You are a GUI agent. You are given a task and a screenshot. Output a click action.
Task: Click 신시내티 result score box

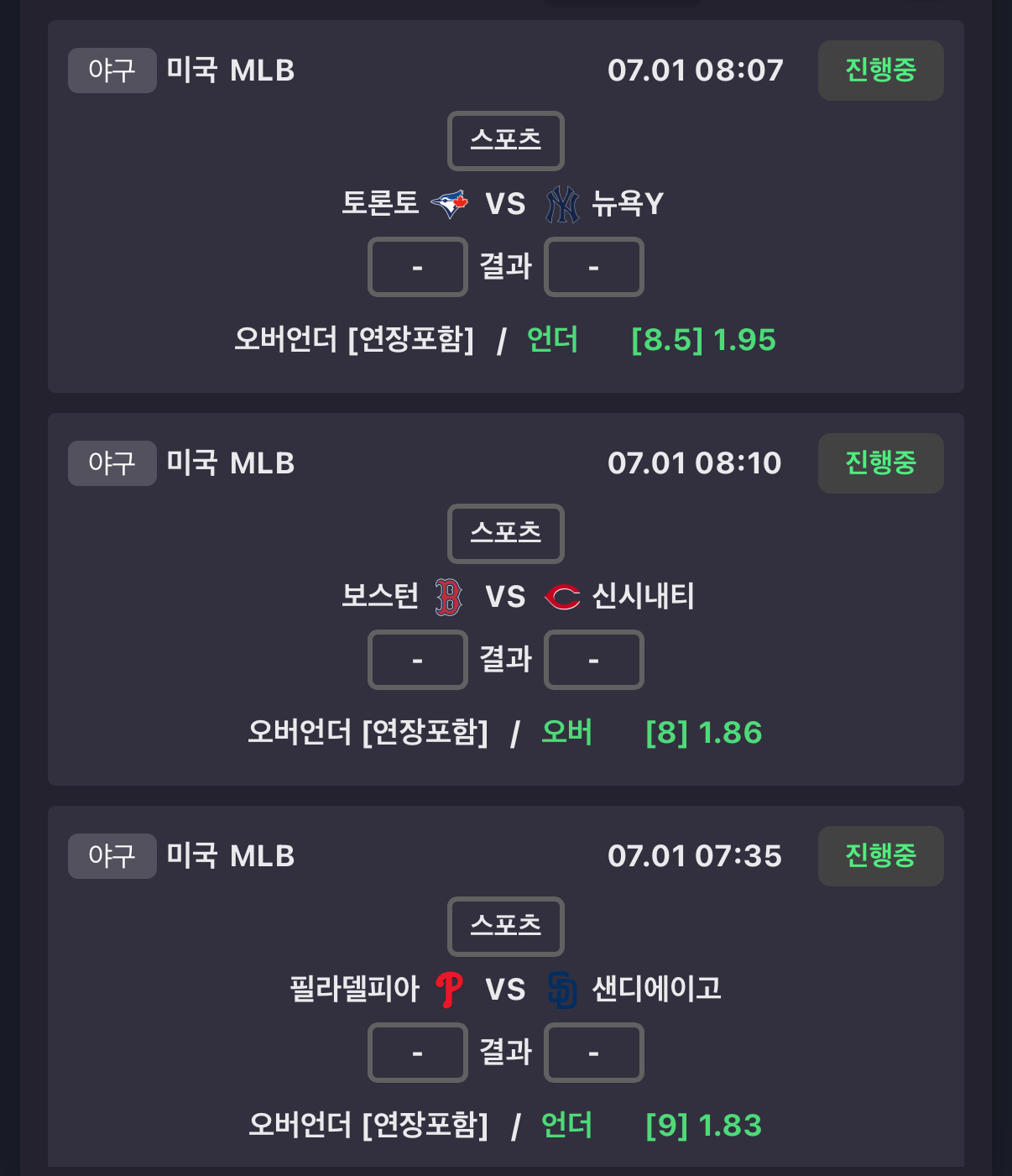click(594, 660)
